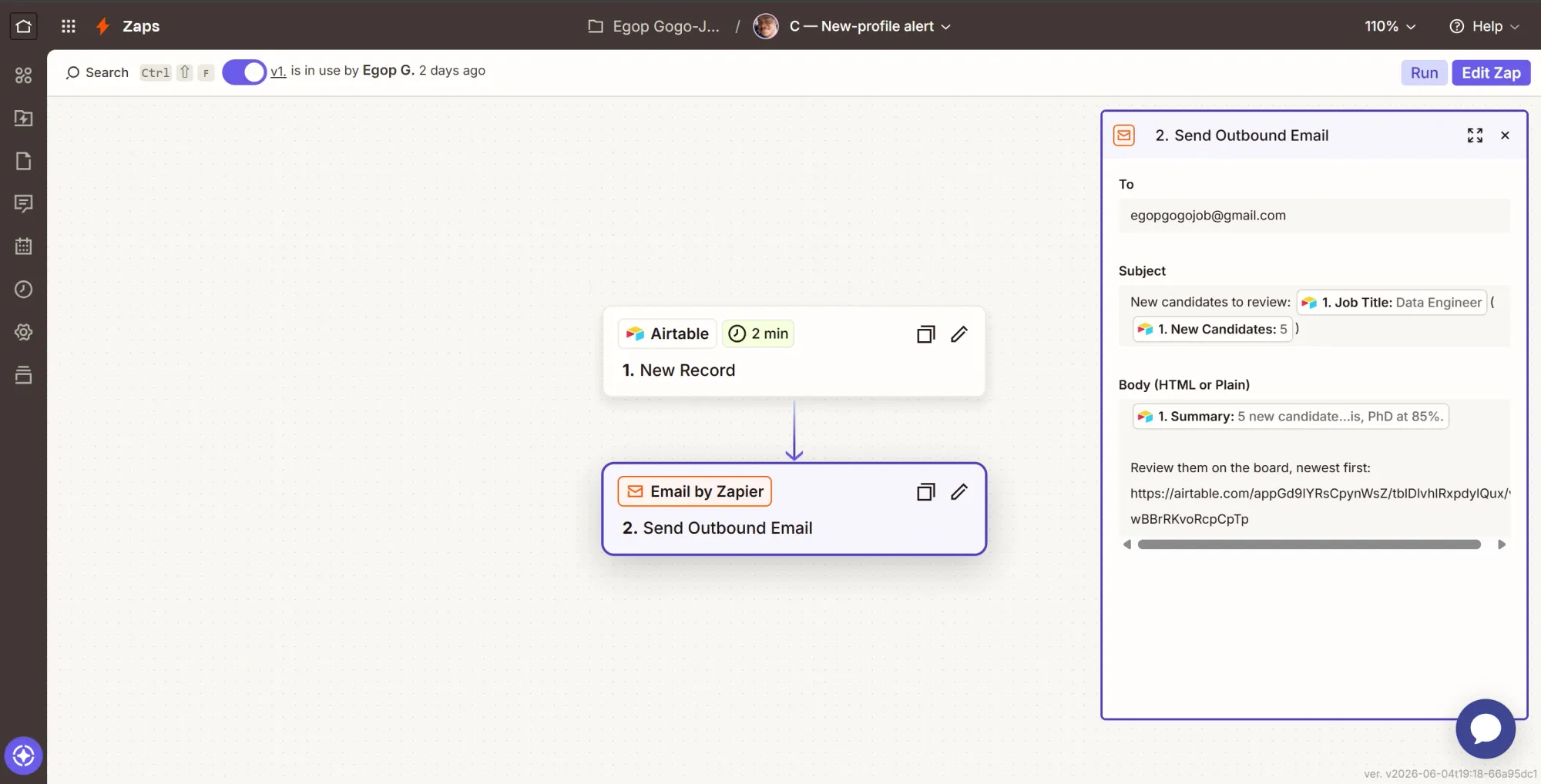Click the 'New candidates to review:' subject text
Viewport: 1541px width, 784px height.
(x=1210, y=303)
